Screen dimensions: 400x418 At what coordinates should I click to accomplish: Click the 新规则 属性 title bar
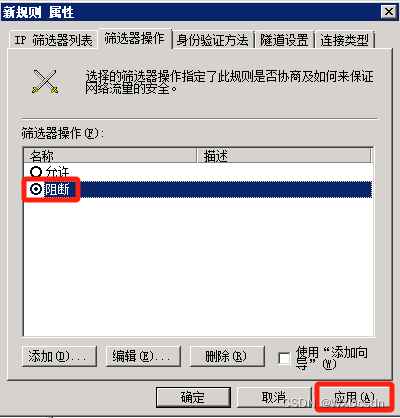(190, 12)
